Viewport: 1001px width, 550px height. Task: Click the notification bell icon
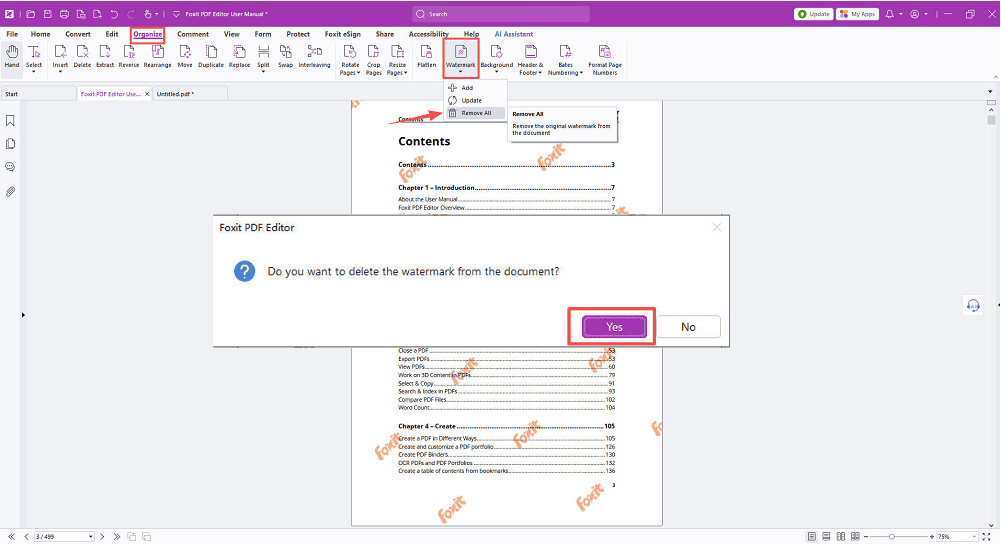click(x=889, y=14)
